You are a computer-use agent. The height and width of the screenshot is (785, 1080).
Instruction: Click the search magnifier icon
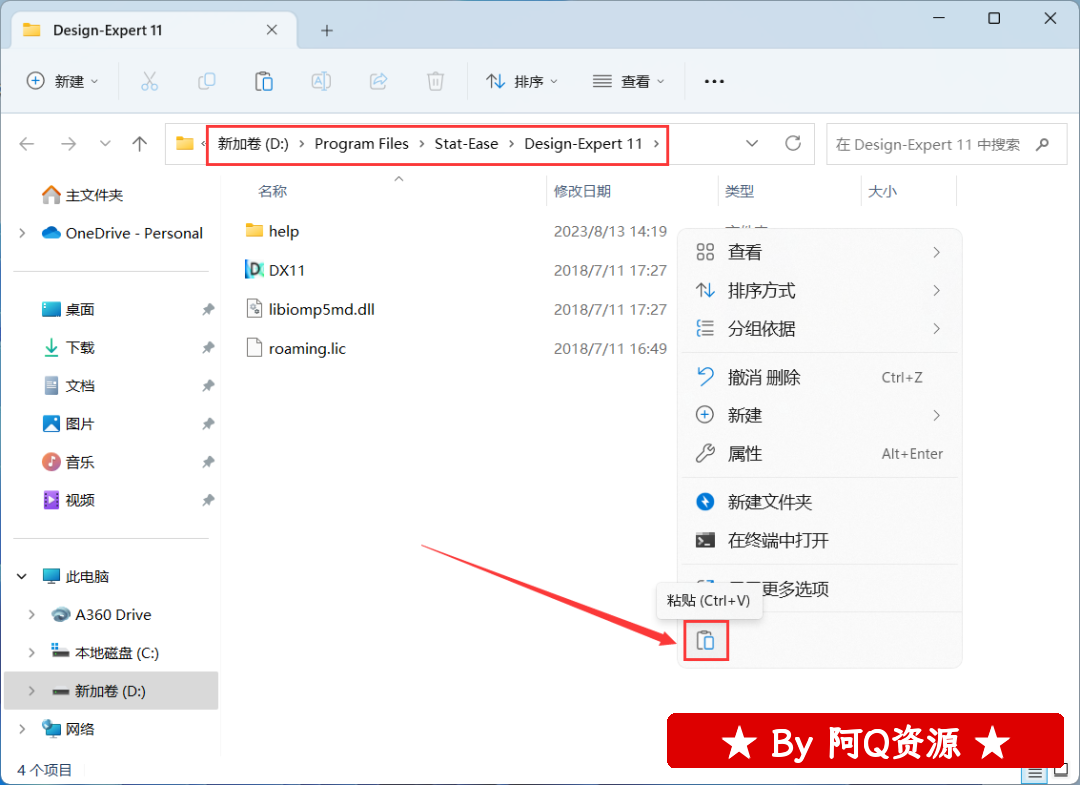click(x=1042, y=144)
